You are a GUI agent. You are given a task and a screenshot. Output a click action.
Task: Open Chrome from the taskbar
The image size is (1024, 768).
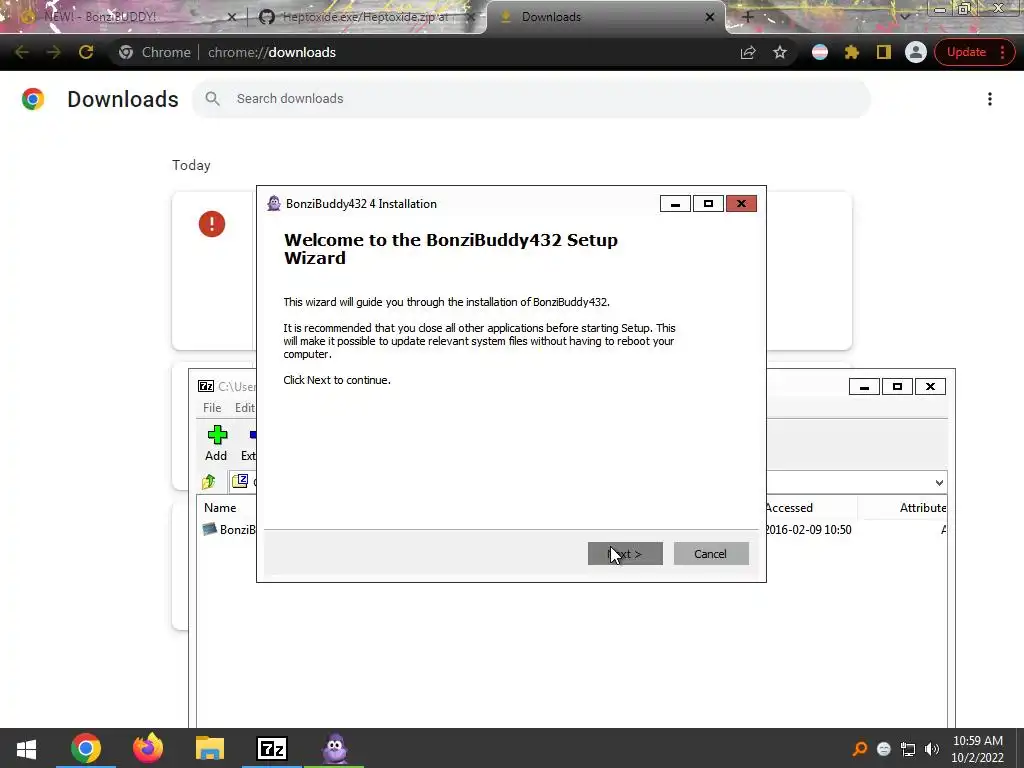click(86, 748)
